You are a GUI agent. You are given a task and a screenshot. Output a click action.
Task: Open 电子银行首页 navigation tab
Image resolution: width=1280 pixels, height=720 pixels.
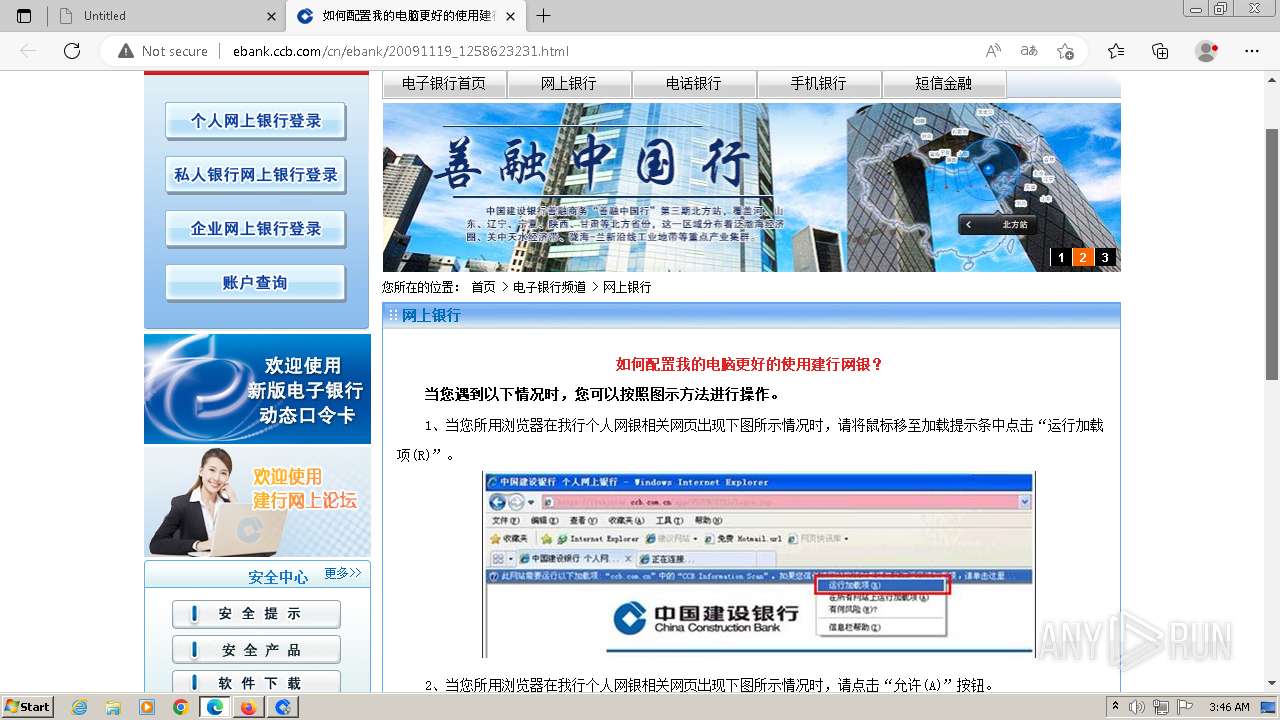point(444,84)
